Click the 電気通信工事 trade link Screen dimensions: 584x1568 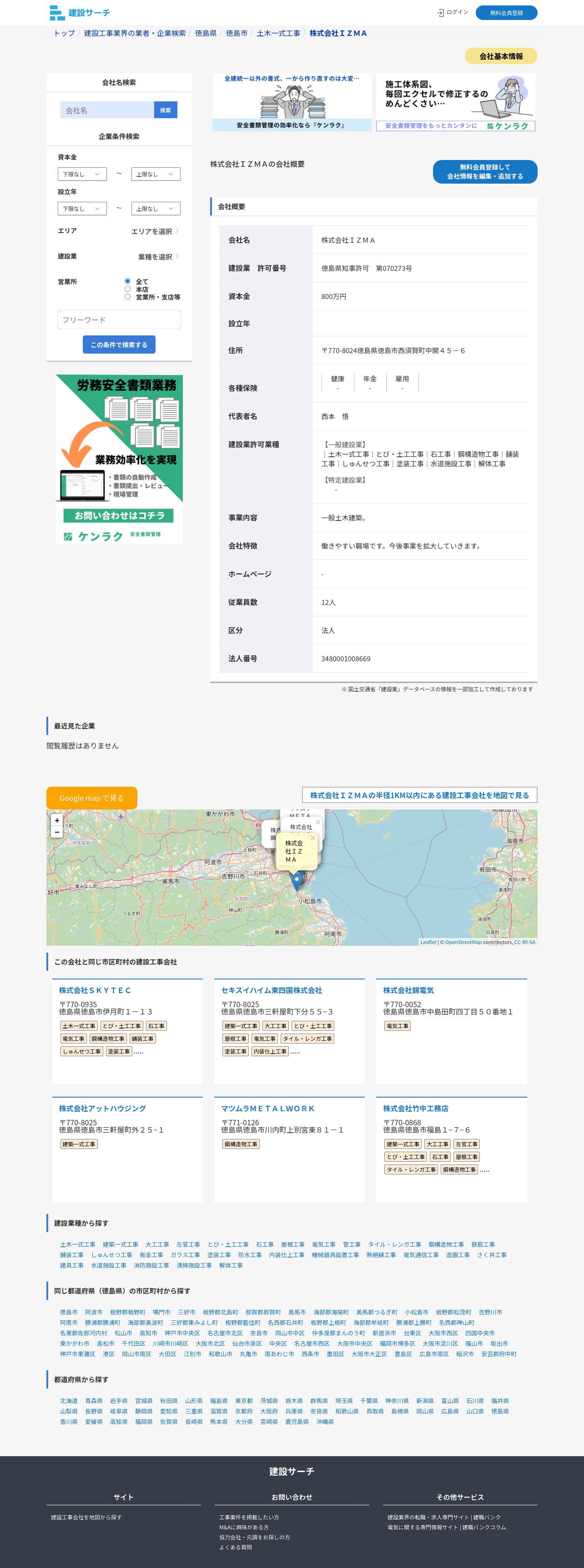[421, 1255]
